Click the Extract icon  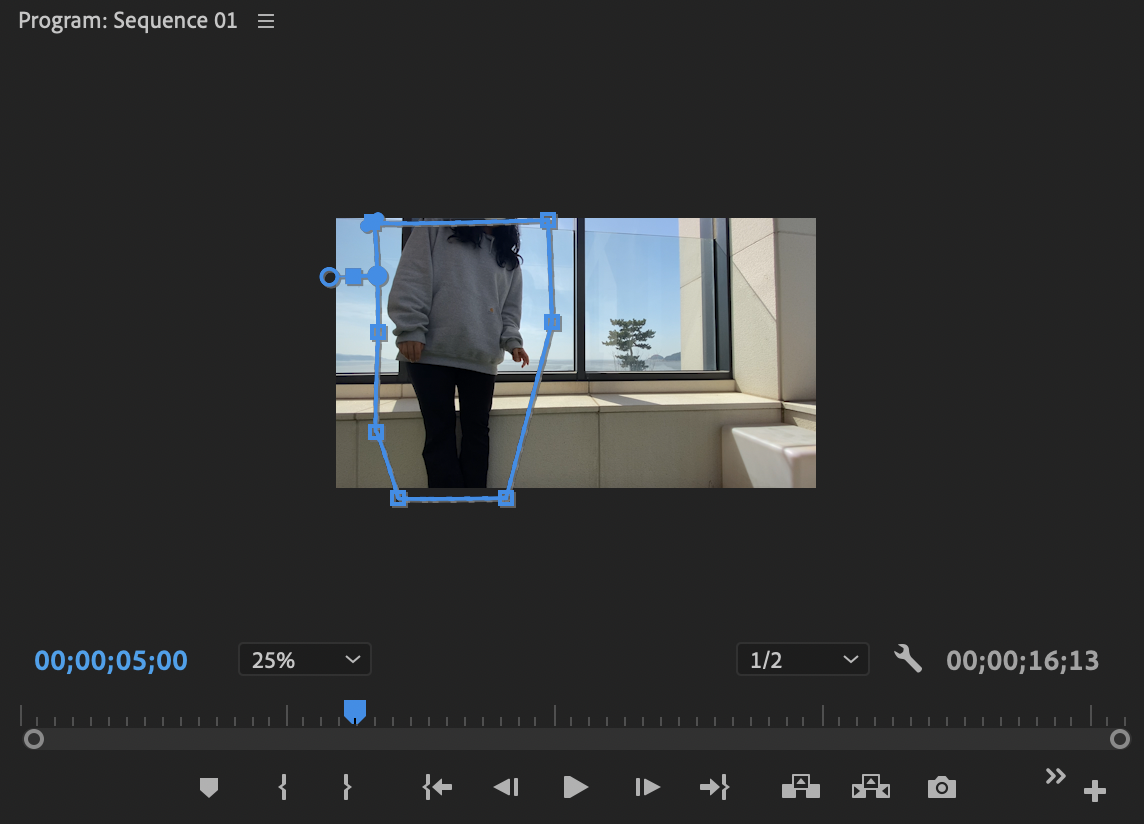point(871,787)
